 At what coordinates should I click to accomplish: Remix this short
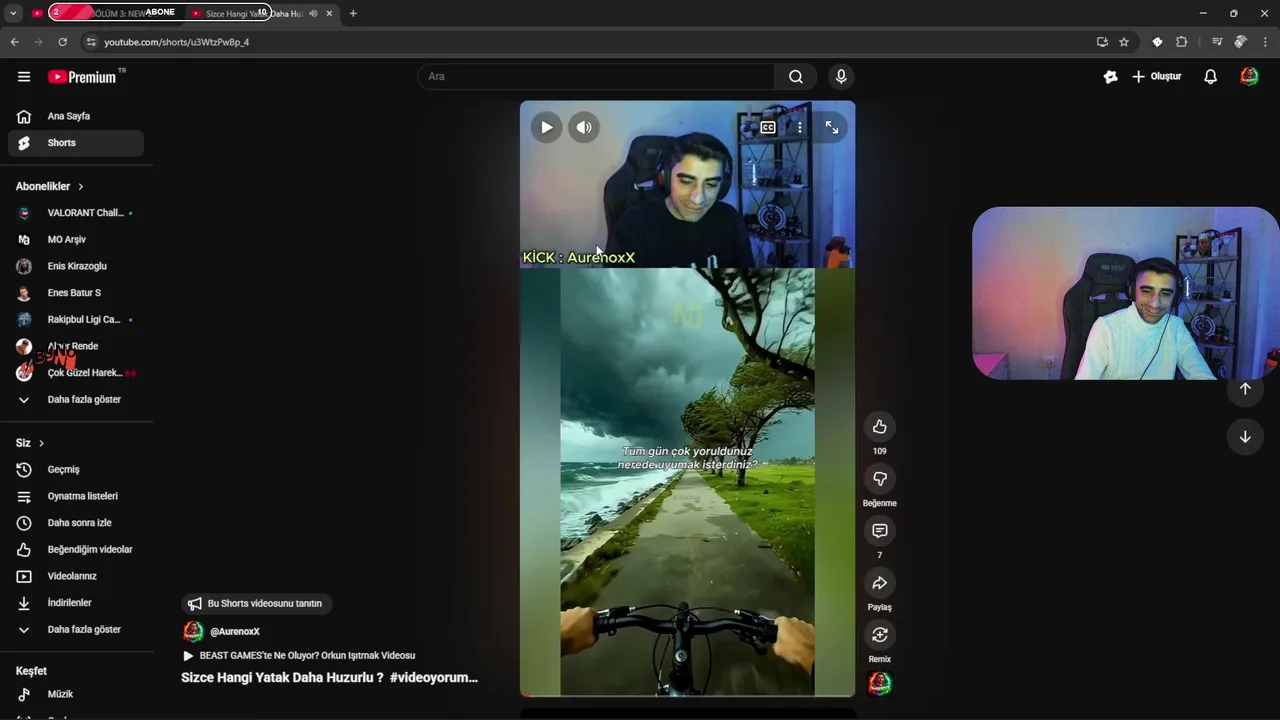pyautogui.click(x=880, y=635)
